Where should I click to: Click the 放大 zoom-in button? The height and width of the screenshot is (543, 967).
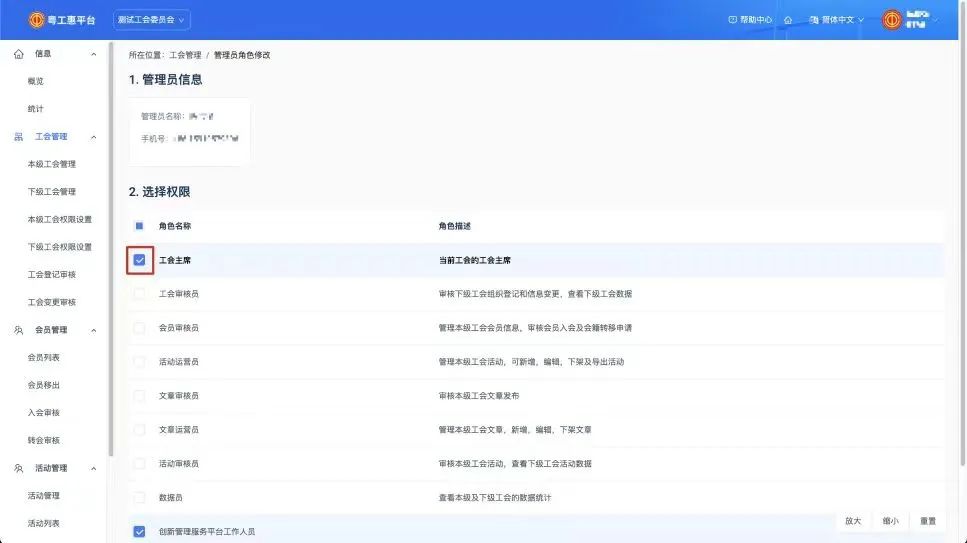pyautogui.click(x=853, y=521)
